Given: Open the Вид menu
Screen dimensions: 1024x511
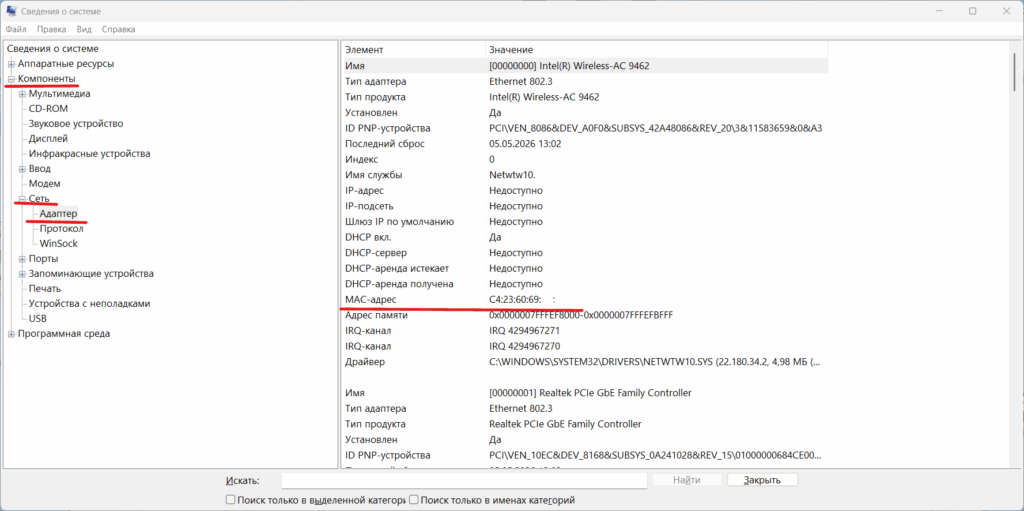Looking at the screenshot, I should (x=84, y=29).
